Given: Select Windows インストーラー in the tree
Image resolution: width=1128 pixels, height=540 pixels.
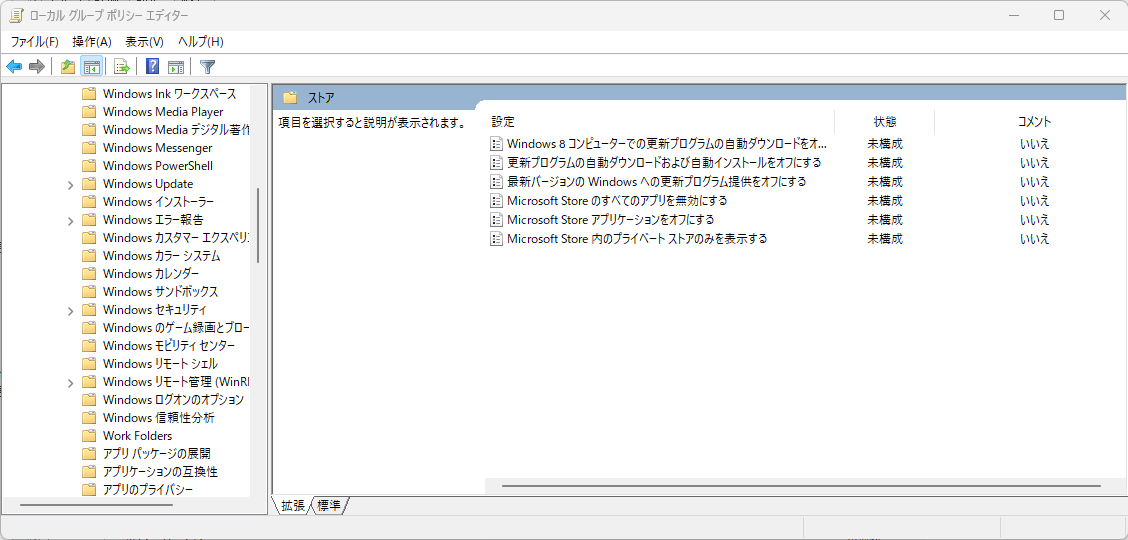Looking at the screenshot, I should click(158, 201).
